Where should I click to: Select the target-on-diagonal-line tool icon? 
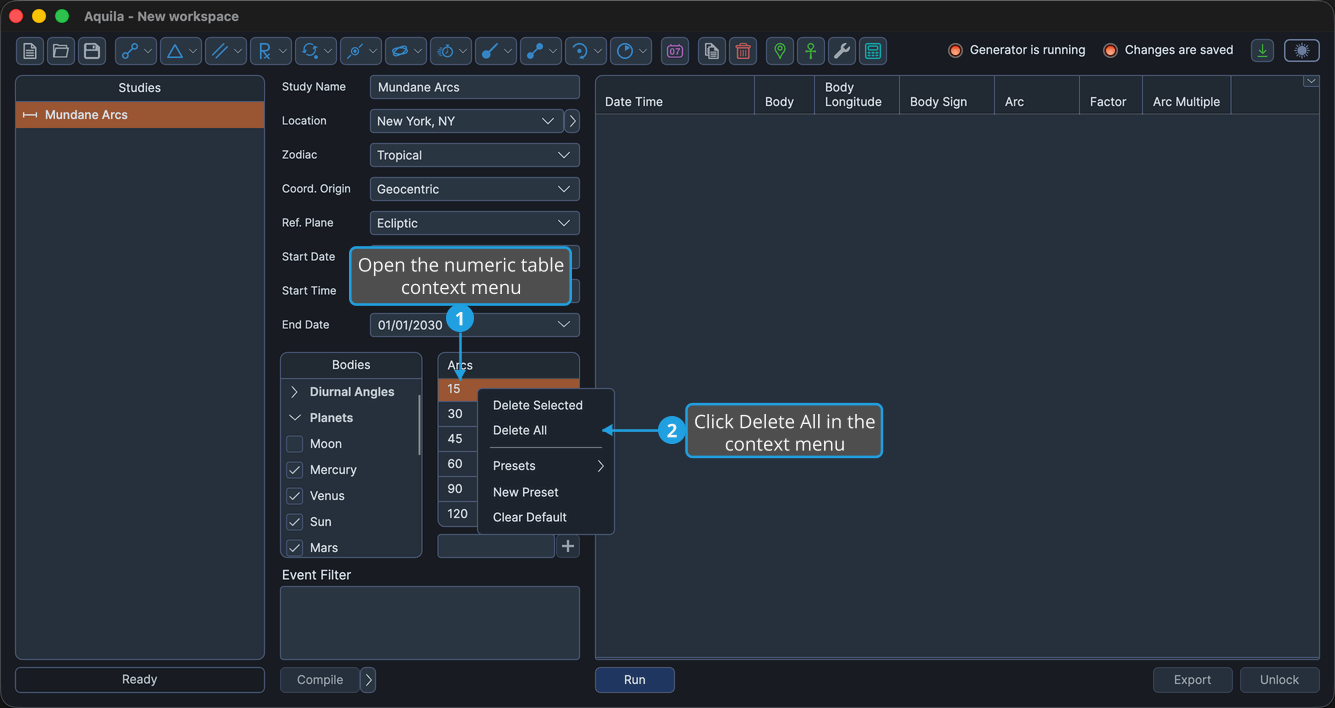pos(354,51)
